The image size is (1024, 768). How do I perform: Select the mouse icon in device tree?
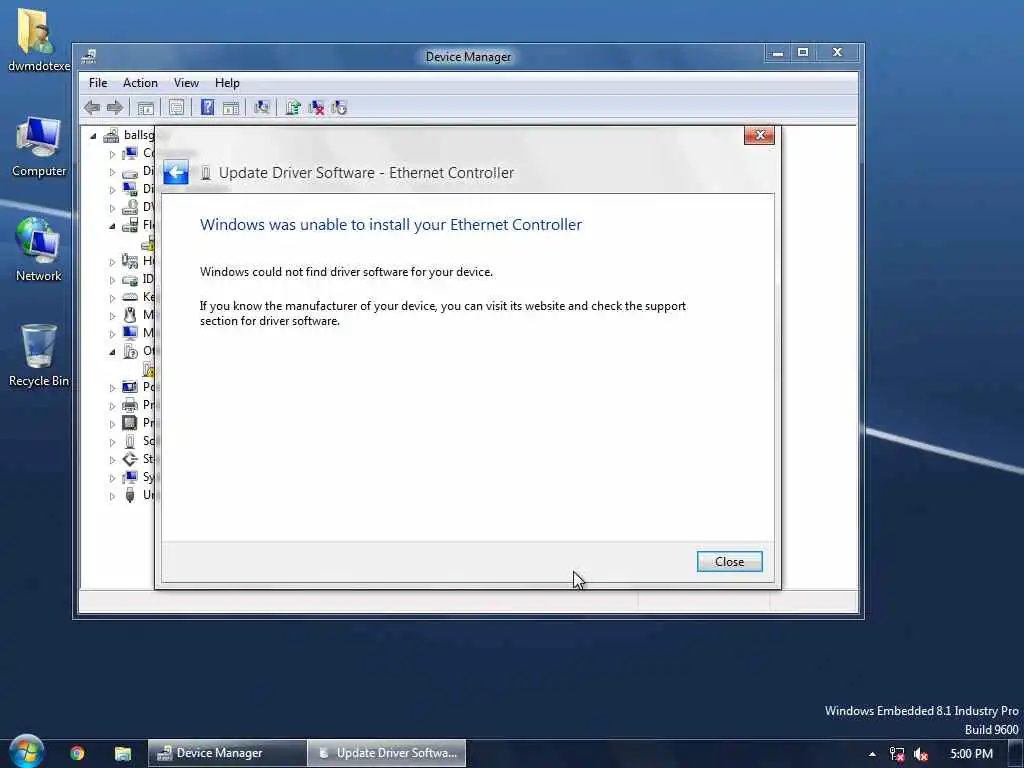[130, 315]
